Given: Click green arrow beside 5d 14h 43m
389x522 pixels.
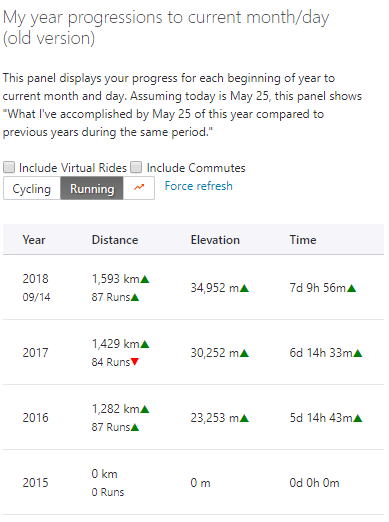Looking at the screenshot, I should [x=358, y=418].
